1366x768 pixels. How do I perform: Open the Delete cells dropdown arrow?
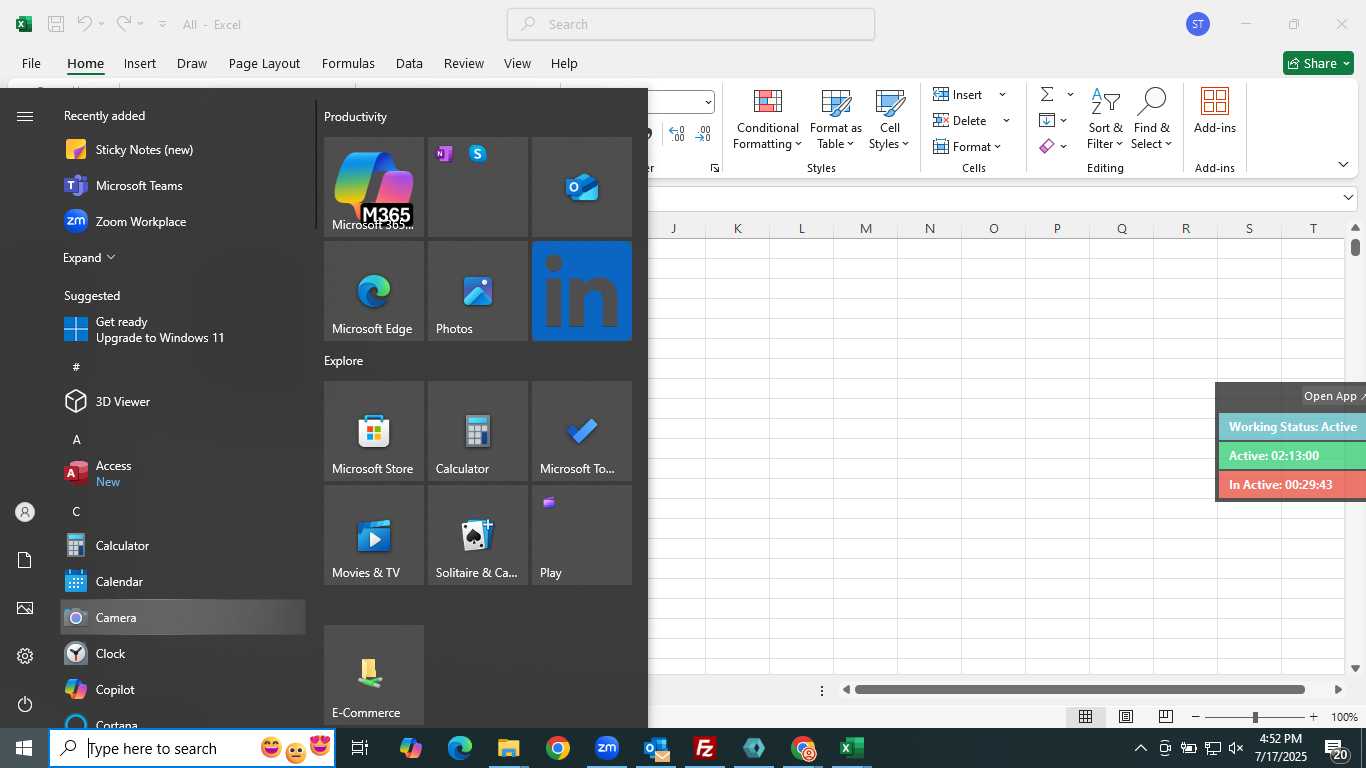point(1006,121)
